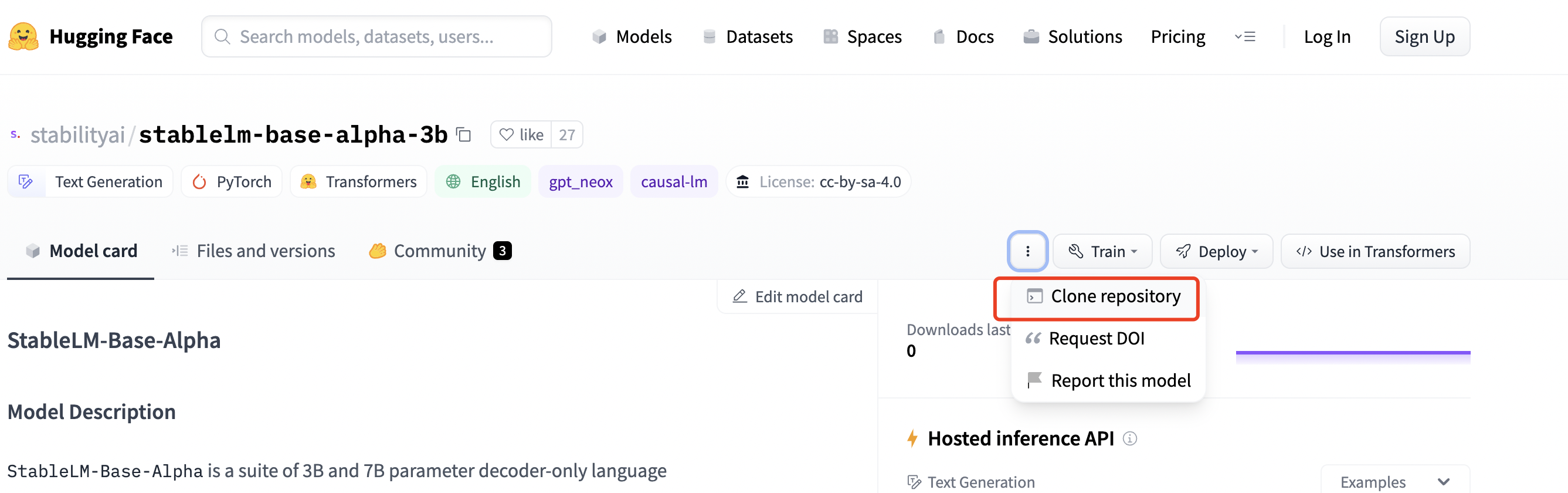1568x493 pixels.
Task: Click the Model Description heading
Action: 91,412
